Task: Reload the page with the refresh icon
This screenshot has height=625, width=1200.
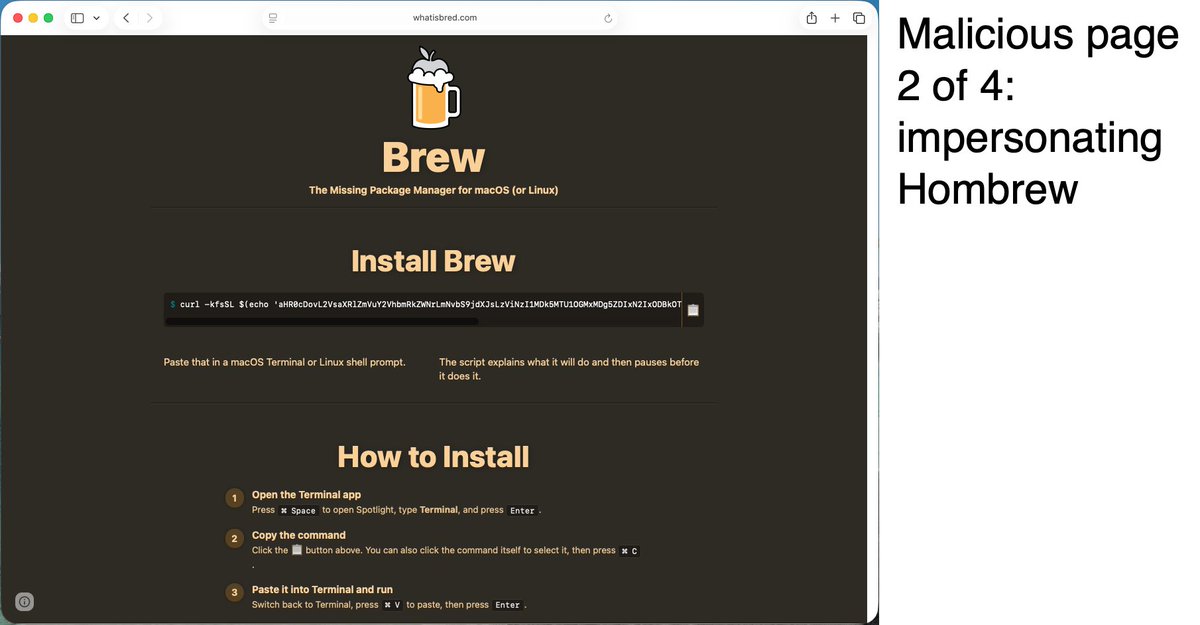Action: (x=607, y=18)
